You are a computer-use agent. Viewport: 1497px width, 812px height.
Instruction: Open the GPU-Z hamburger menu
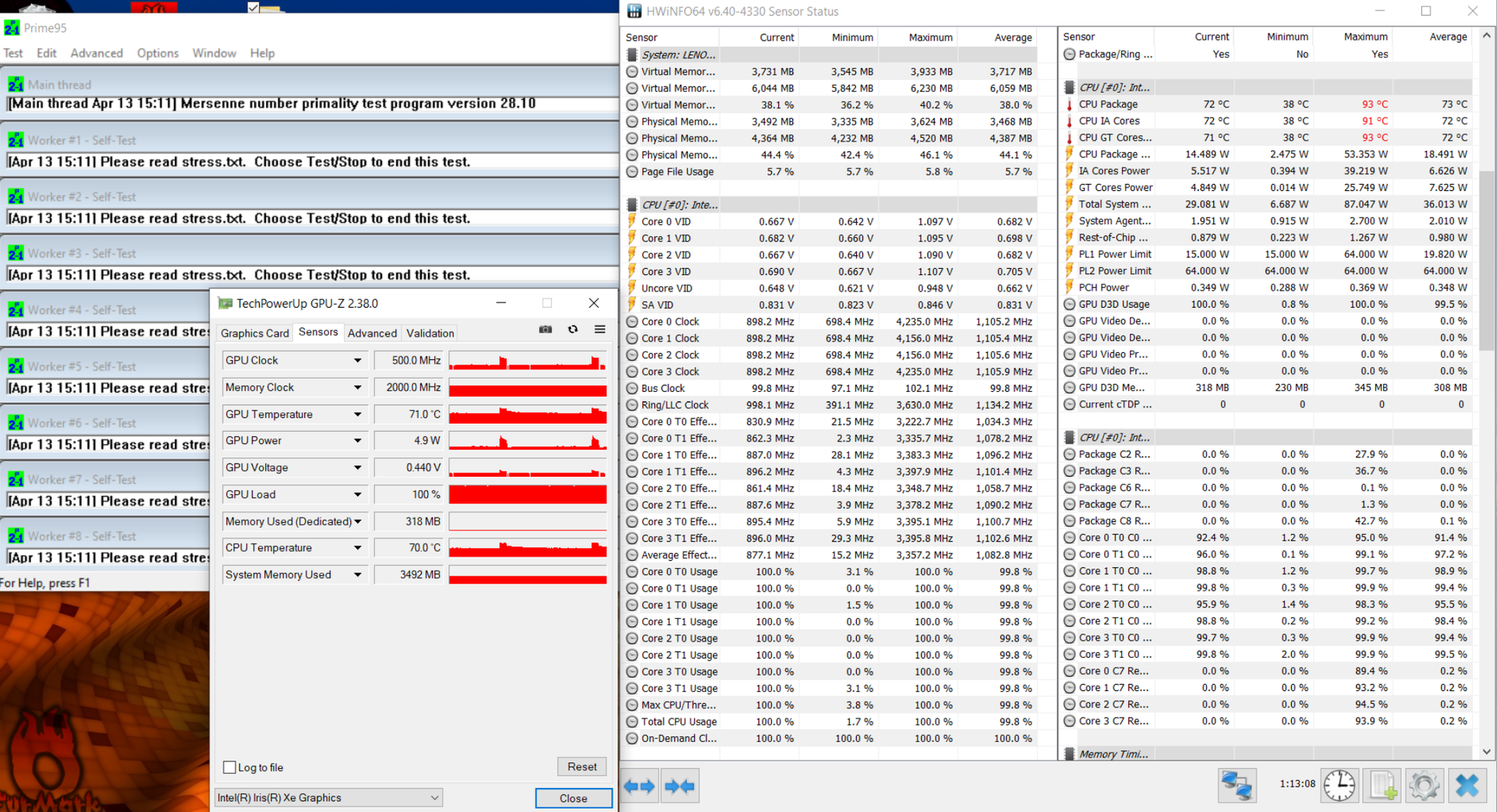pos(600,330)
